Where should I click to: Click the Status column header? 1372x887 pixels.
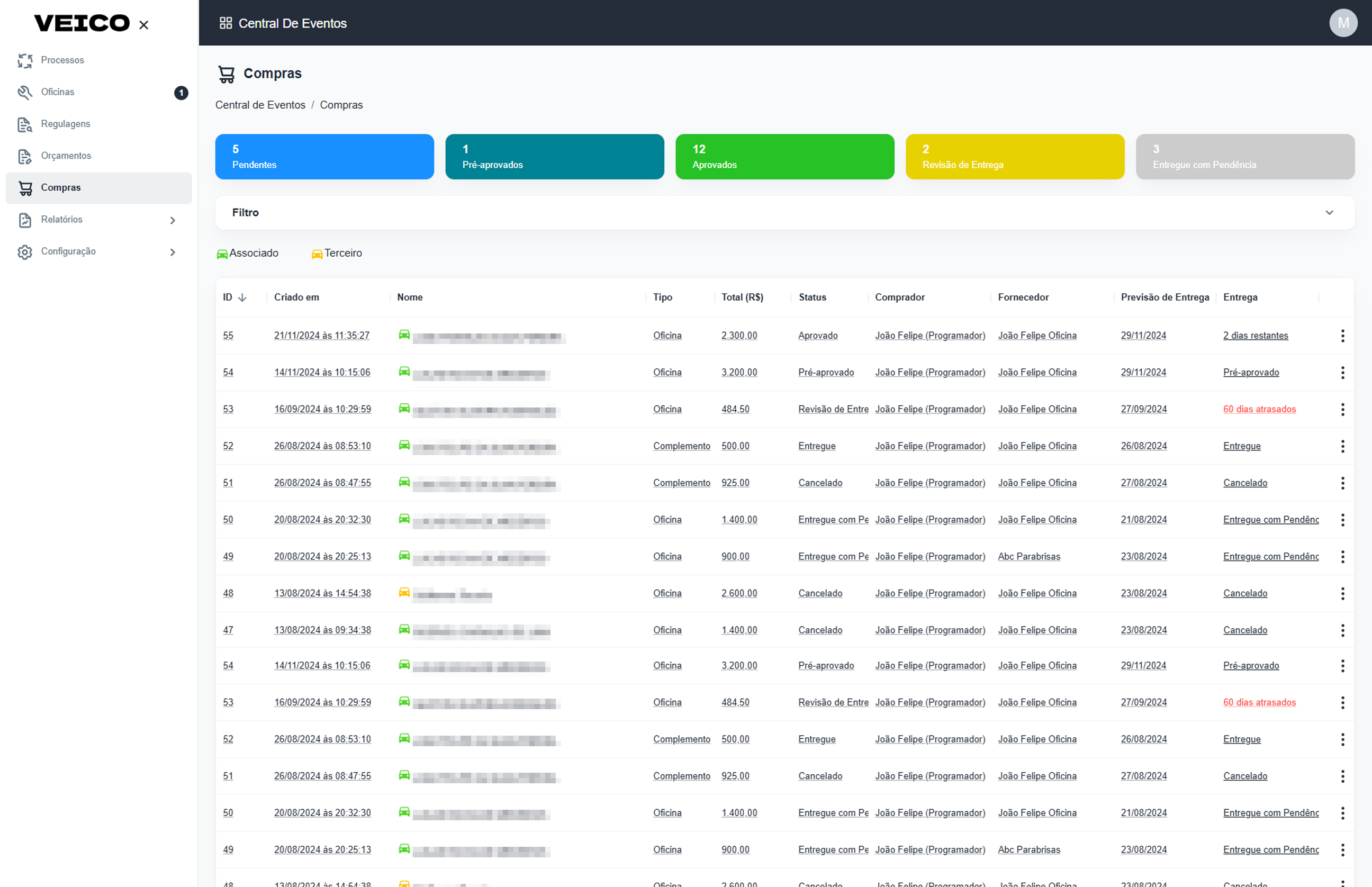point(812,297)
